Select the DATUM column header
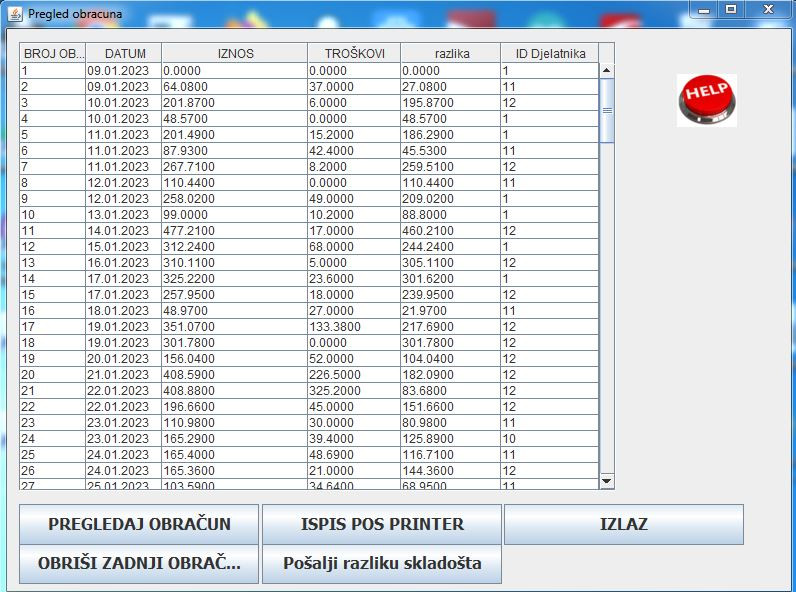 [124, 53]
